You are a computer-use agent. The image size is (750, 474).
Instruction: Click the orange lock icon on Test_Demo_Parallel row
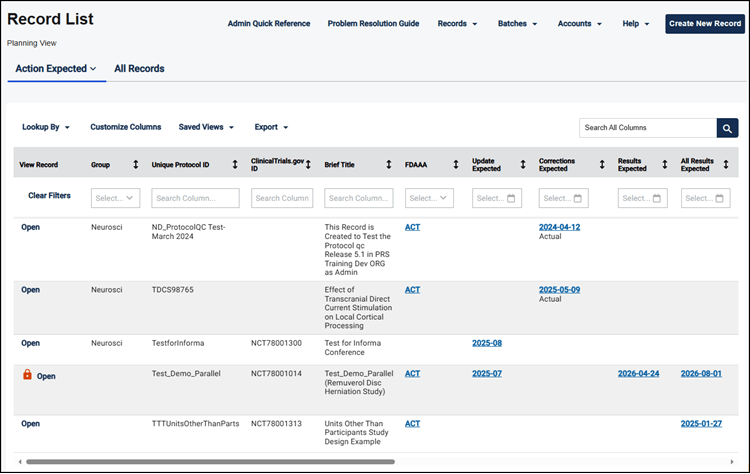(27, 375)
